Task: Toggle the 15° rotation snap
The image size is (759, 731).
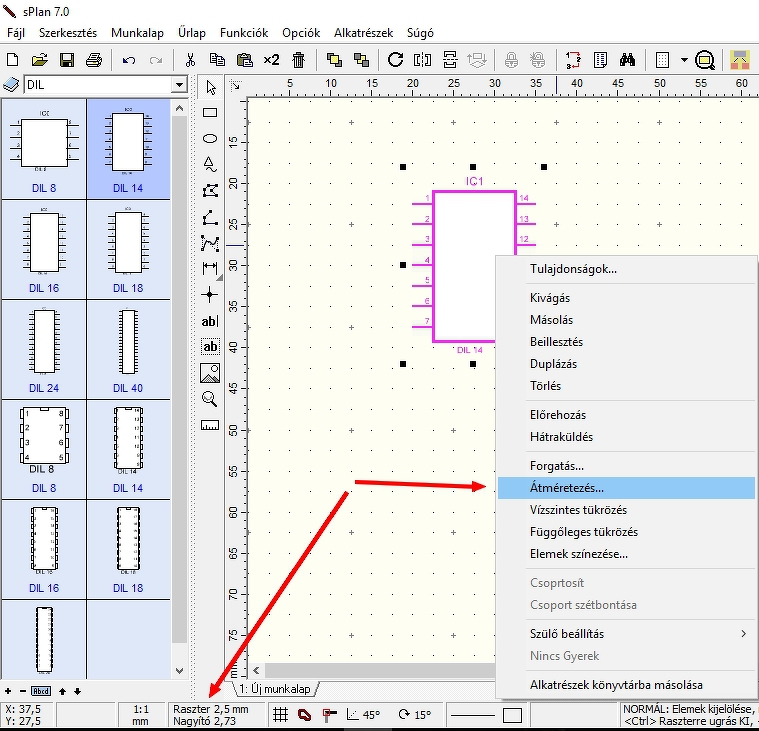Action: (415, 715)
